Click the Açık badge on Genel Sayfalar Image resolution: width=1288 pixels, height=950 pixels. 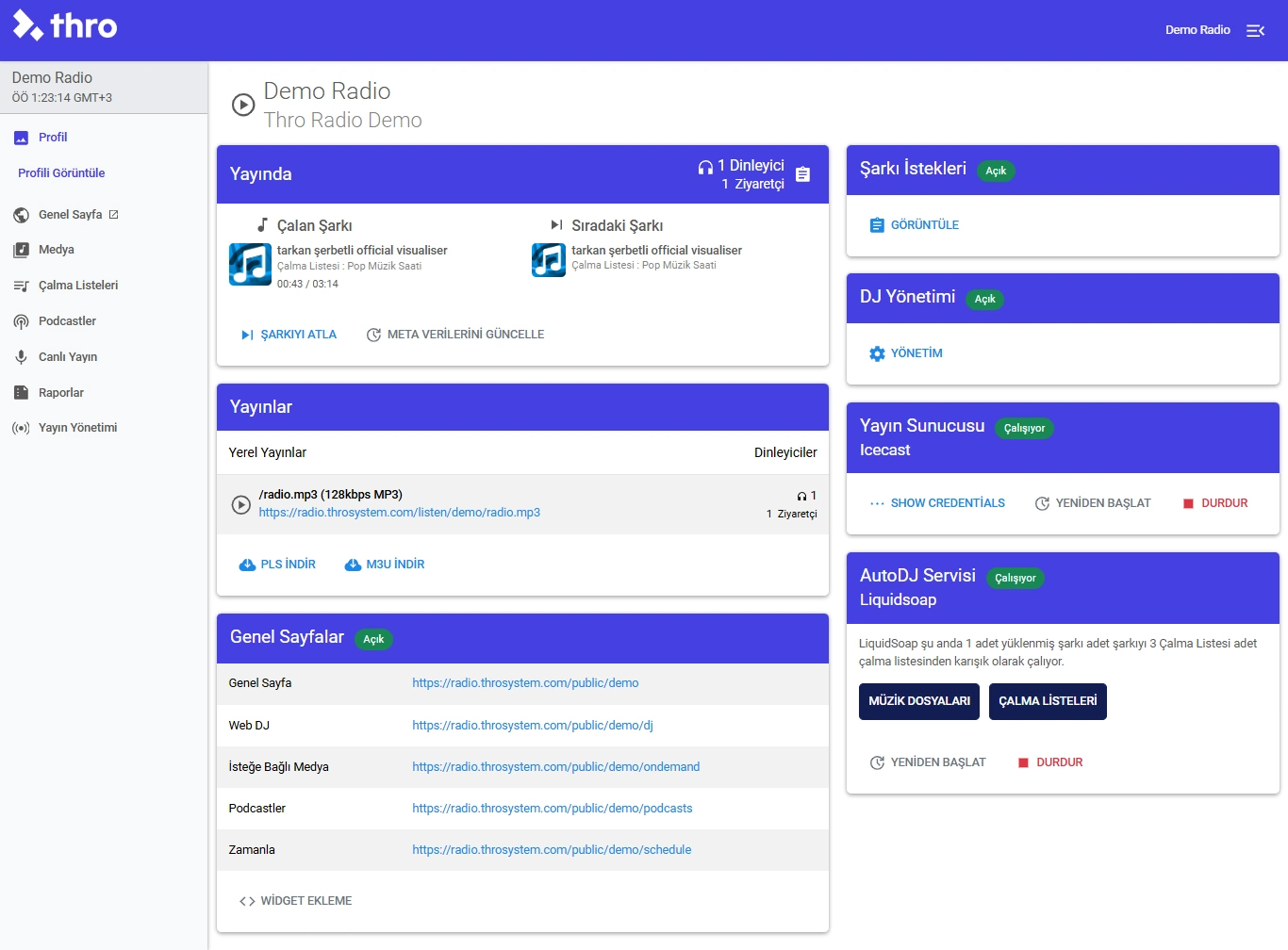click(x=373, y=639)
